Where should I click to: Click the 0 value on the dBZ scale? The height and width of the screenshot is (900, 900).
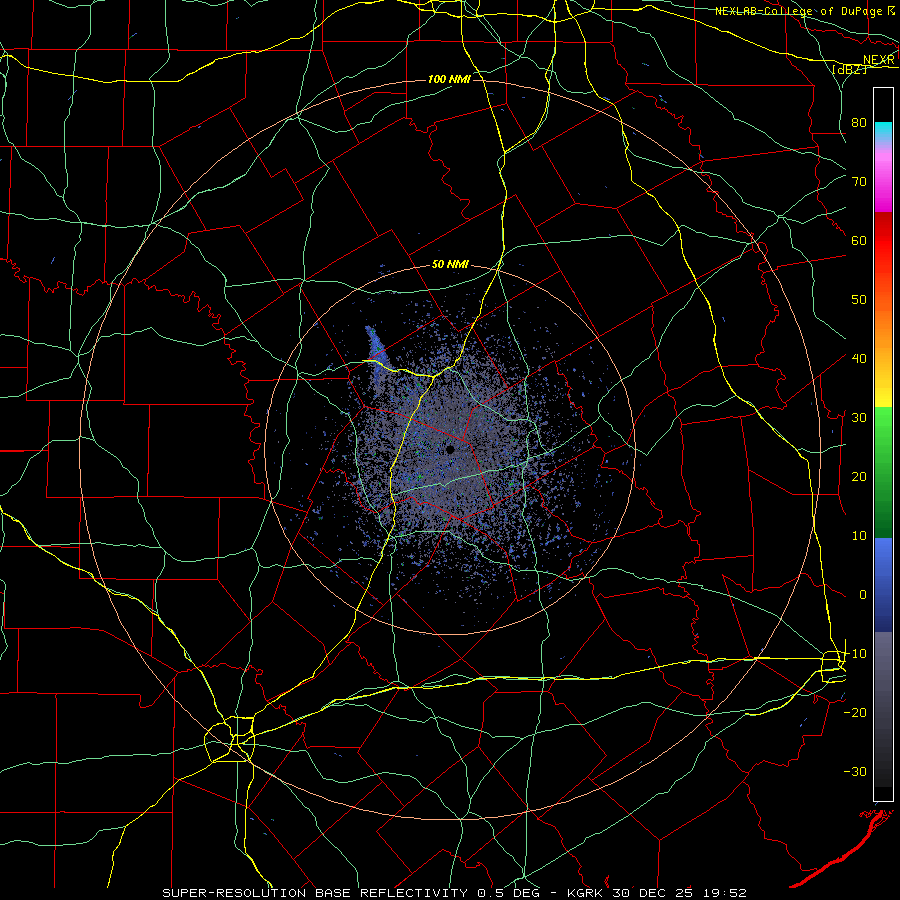[x=863, y=595]
